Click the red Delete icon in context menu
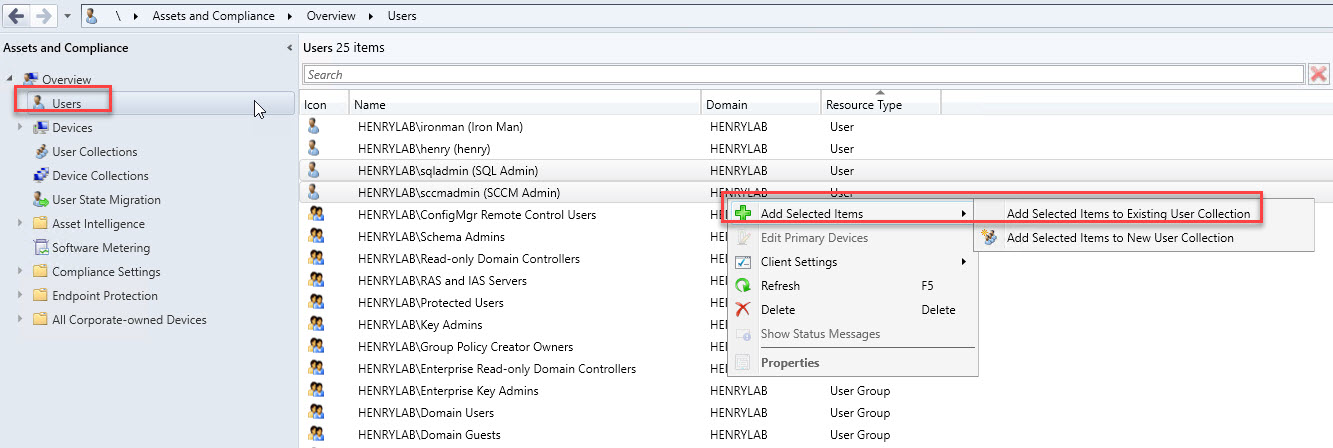The height and width of the screenshot is (448, 1333). click(743, 310)
